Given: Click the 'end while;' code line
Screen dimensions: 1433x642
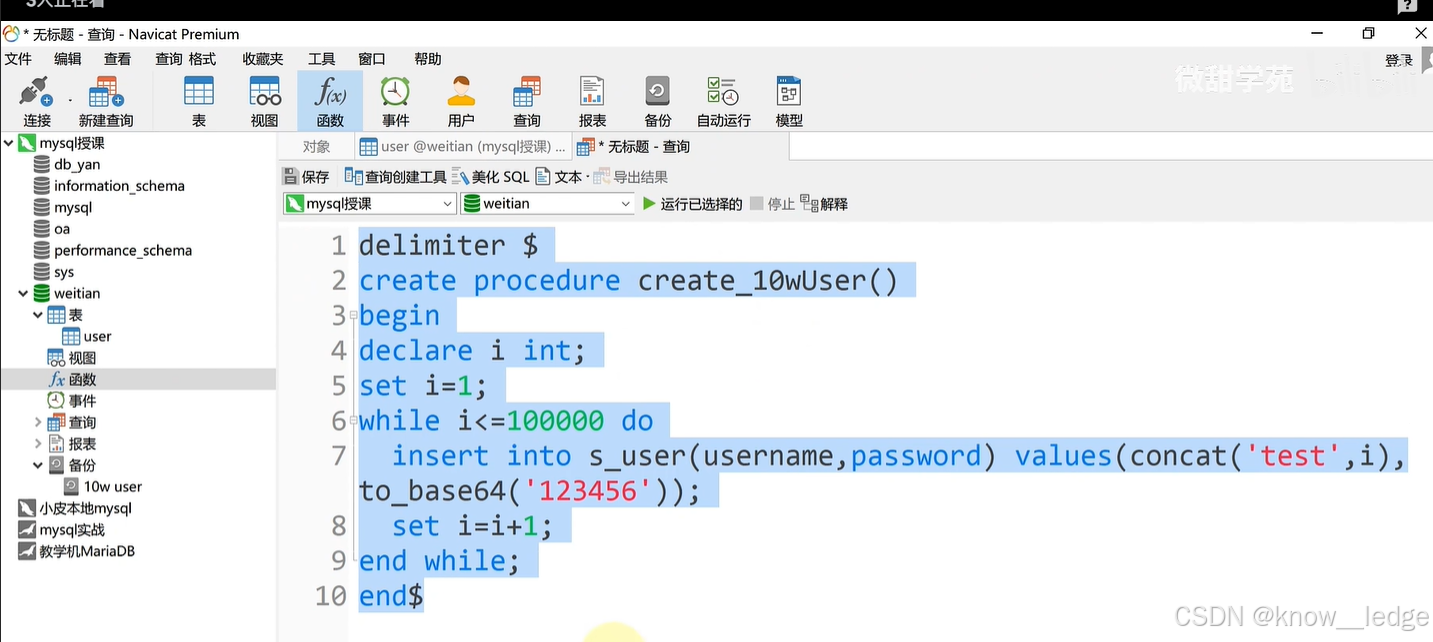Looking at the screenshot, I should coord(440,561).
